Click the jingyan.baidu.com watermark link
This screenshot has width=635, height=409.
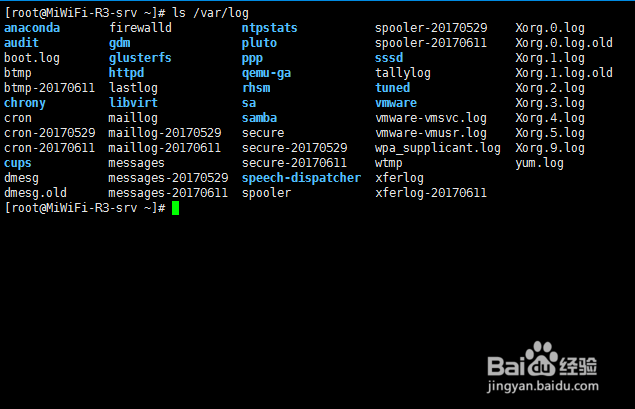(x=543, y=386)
